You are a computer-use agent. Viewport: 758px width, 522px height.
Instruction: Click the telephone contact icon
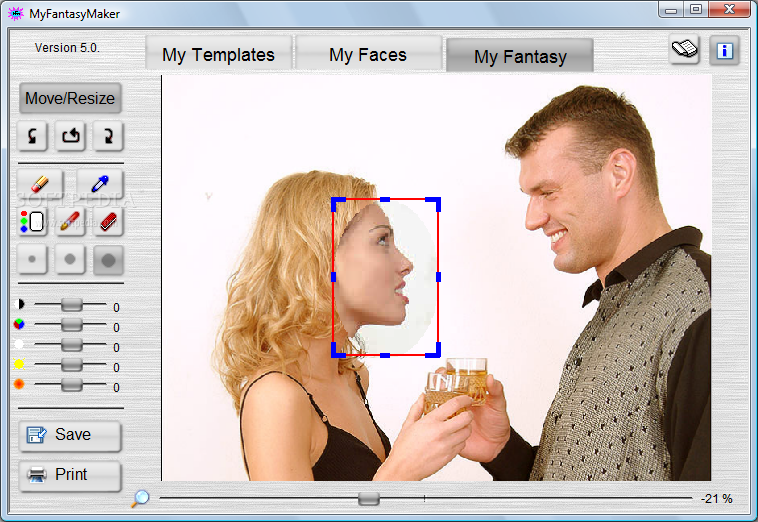[685, 49]
